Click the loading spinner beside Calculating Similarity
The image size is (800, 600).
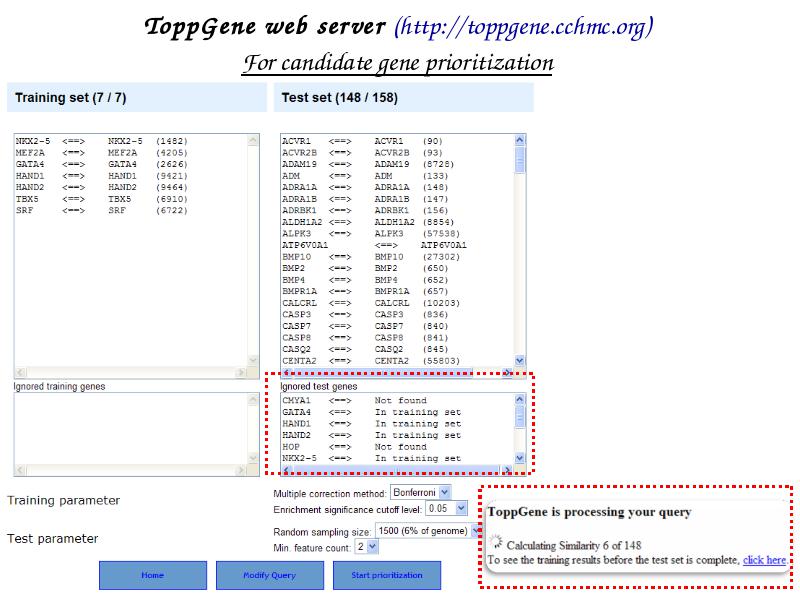click(x=495, y=542)
